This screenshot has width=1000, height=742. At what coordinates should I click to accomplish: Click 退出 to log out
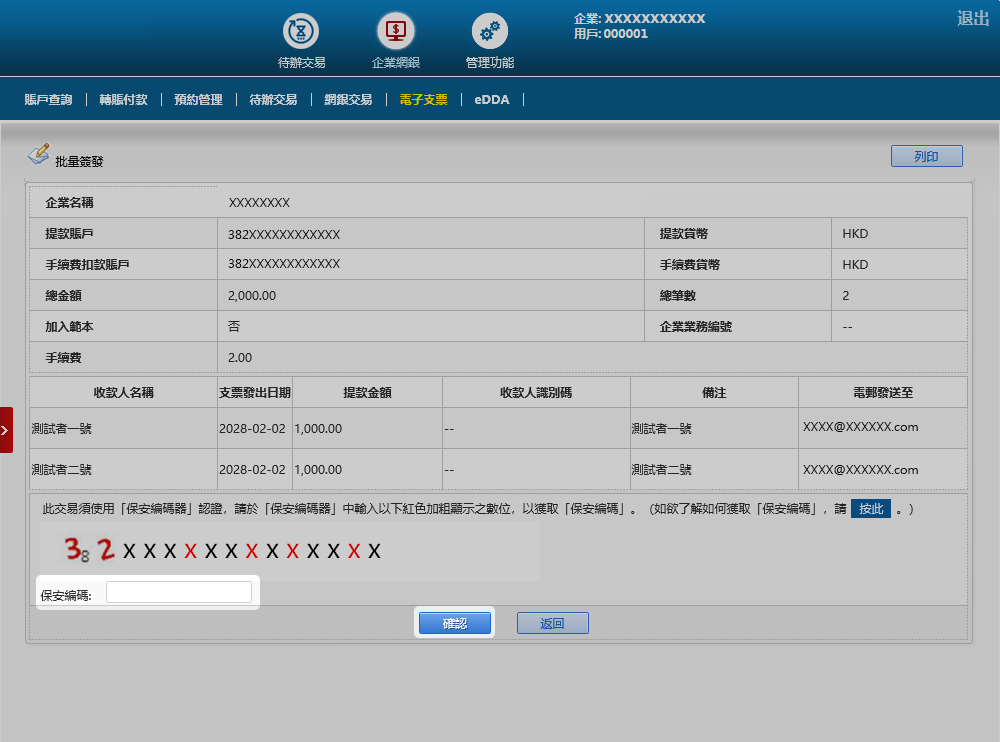tap(972, 18)
